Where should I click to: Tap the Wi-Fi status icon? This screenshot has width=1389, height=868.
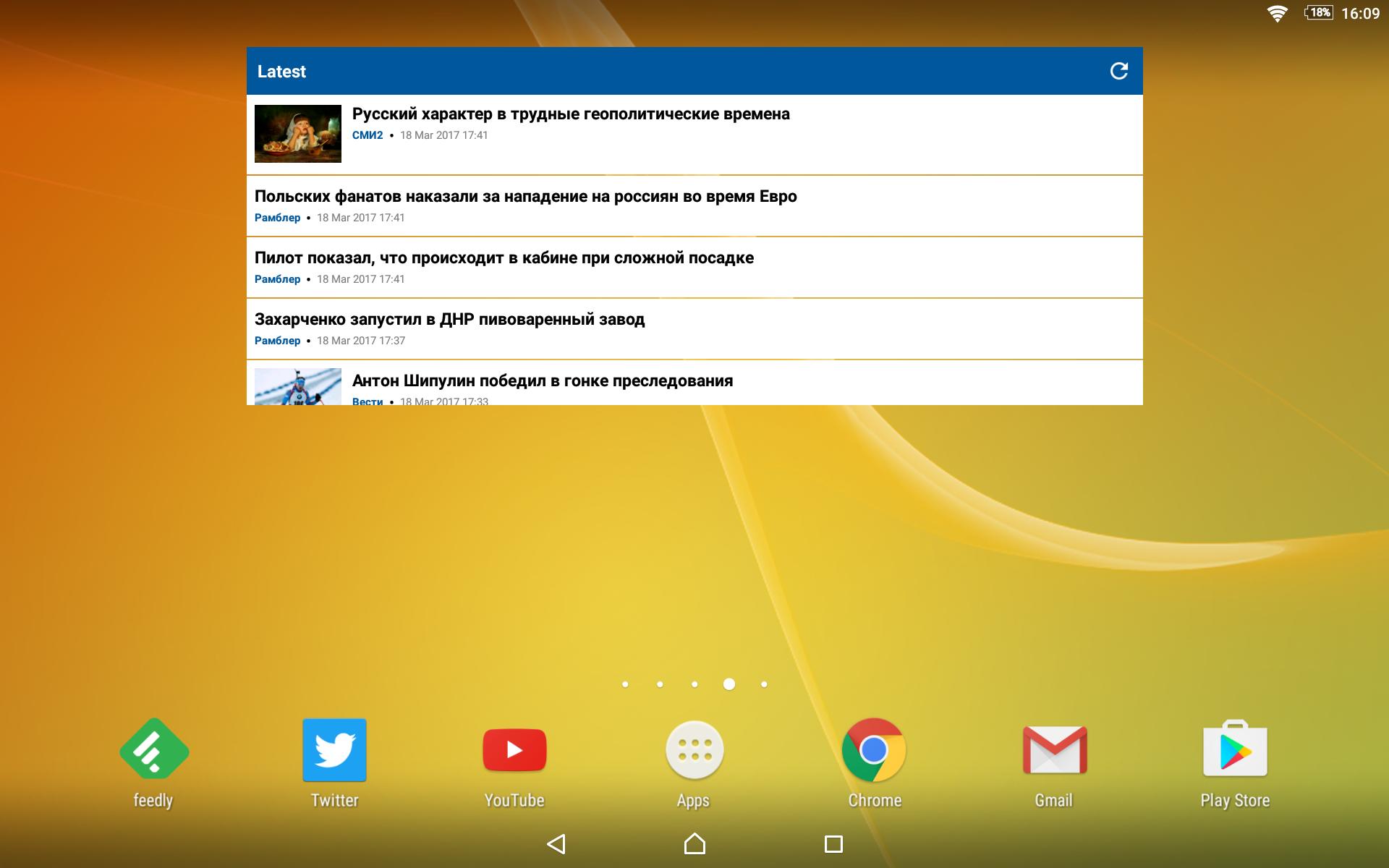pyautogui.click(x=1277, y=13)
